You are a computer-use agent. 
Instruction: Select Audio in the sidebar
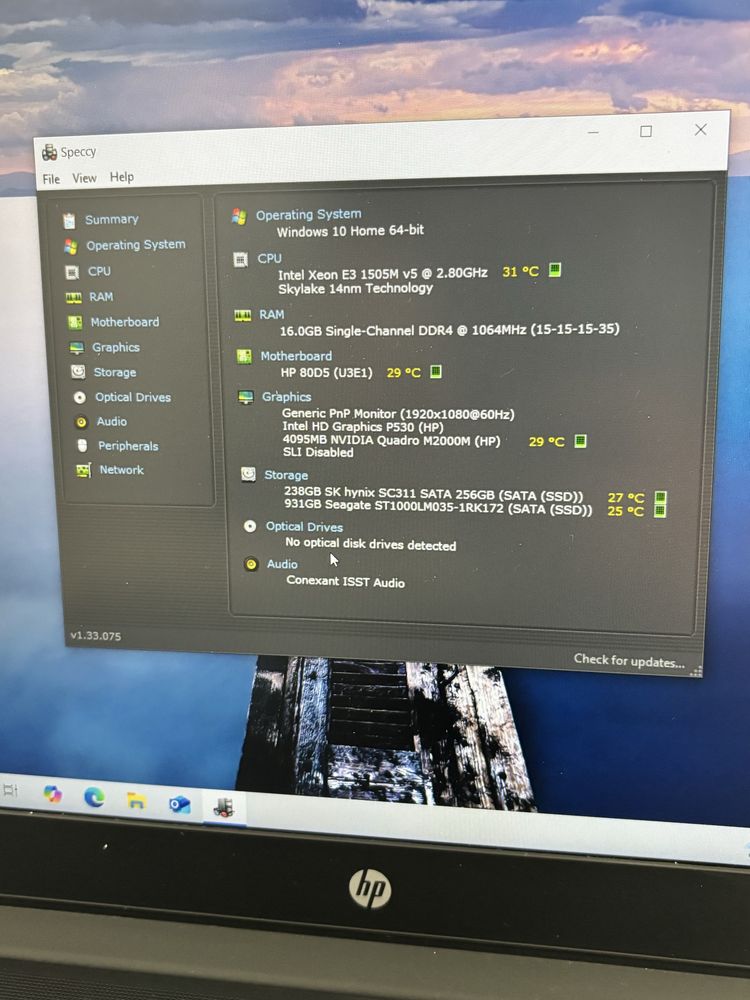(x=112, y=422)
